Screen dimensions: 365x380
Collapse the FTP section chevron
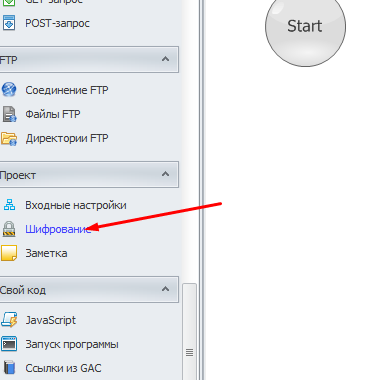point(165,59)
